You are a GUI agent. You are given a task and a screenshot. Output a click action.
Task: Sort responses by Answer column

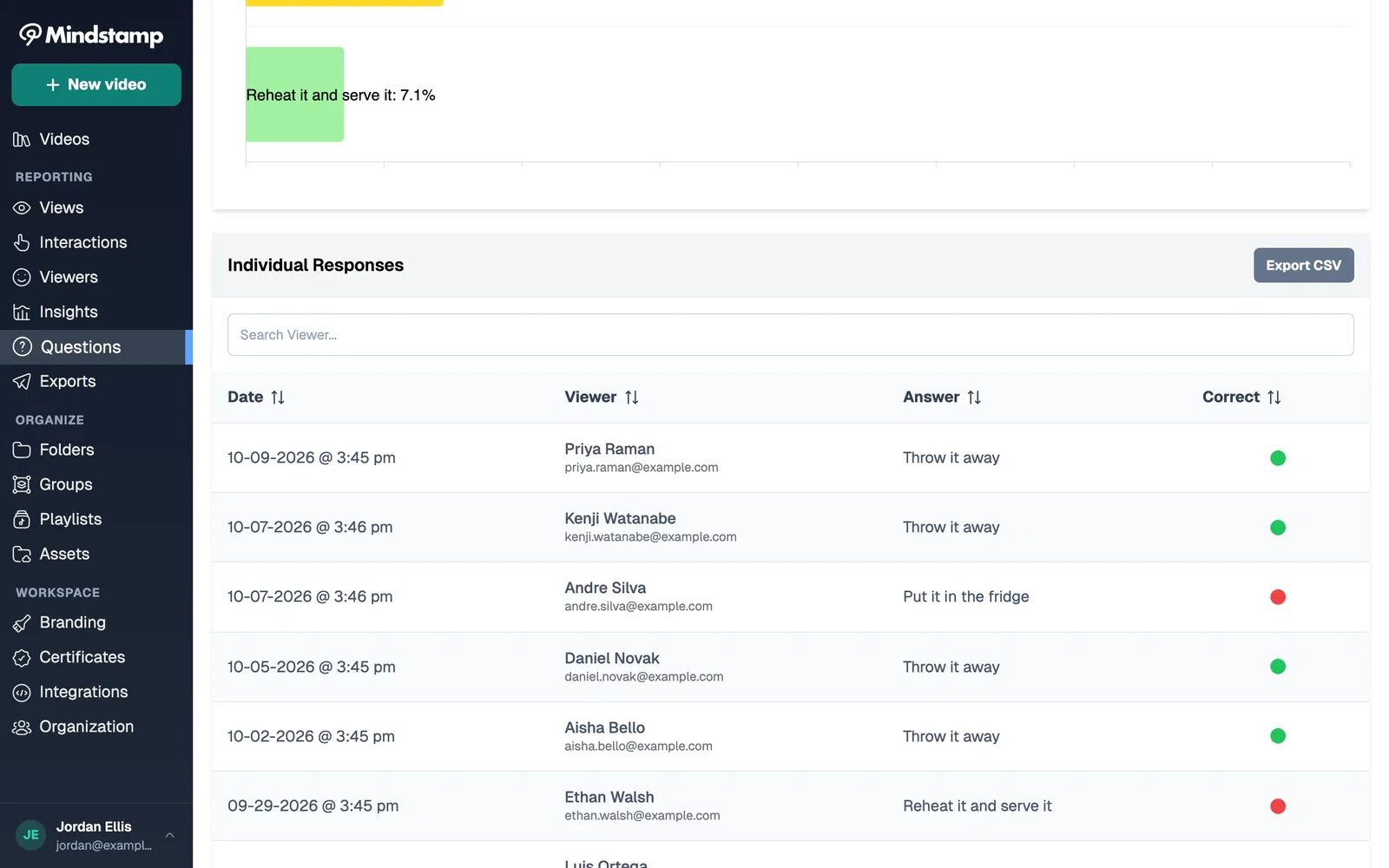coord(974,398)
